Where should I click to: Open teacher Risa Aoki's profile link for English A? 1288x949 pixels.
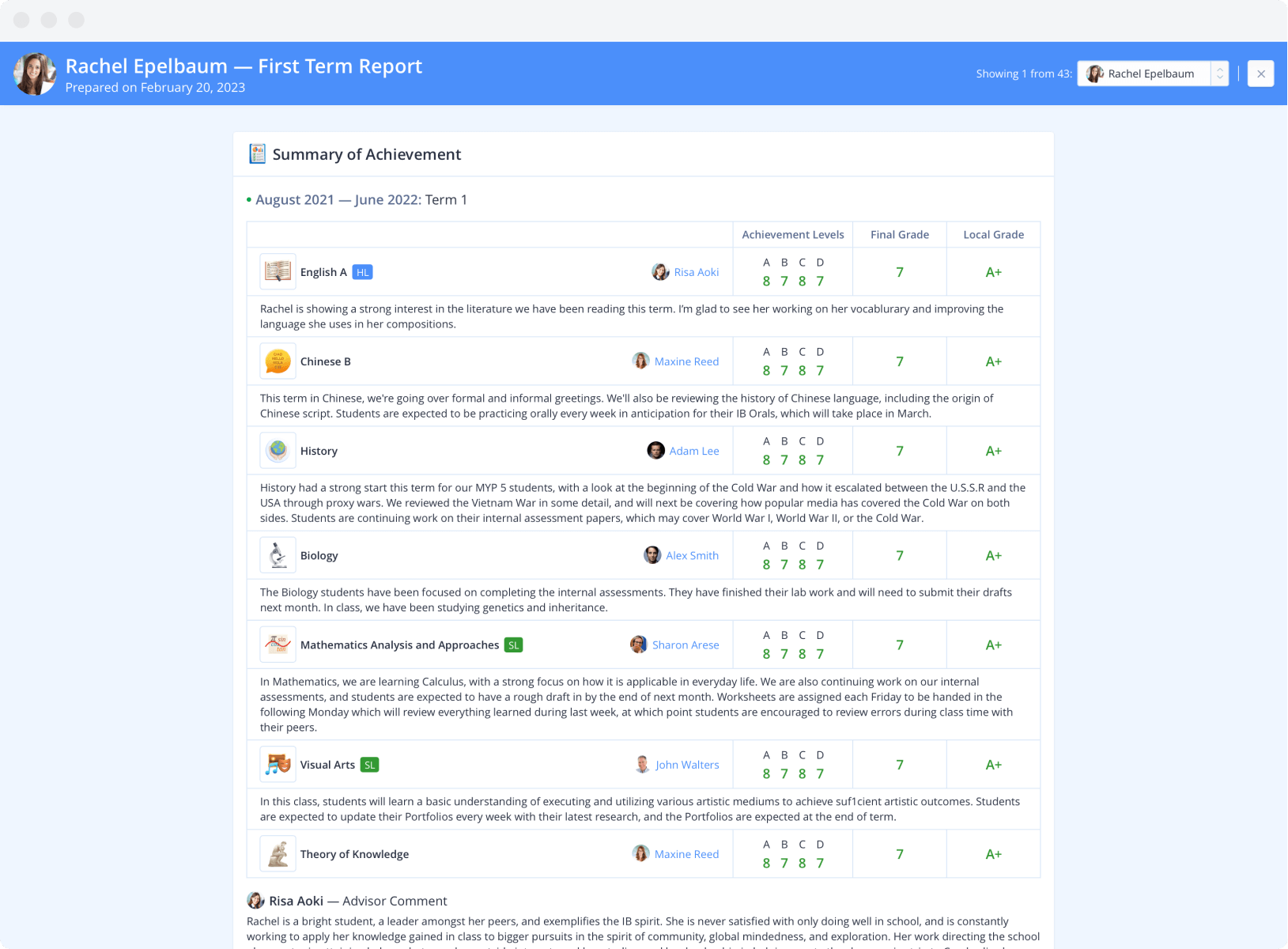tap(696, 272)
